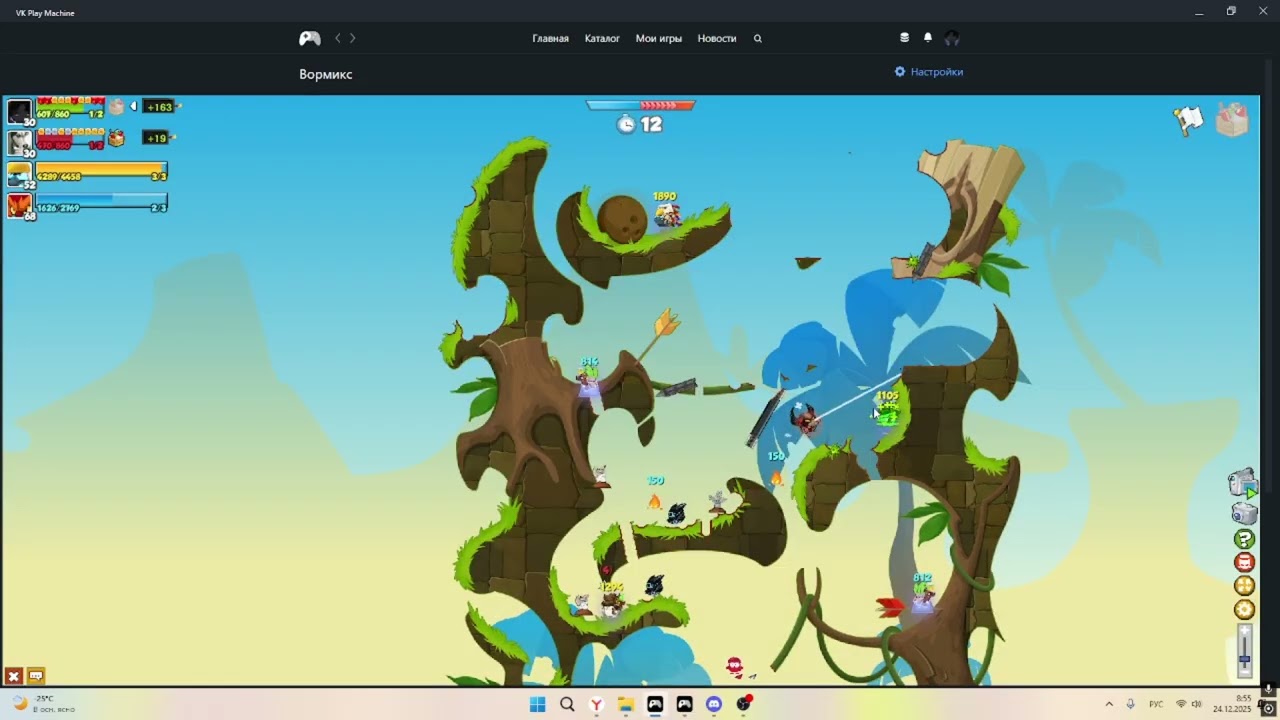Open notifications bell icon
Viewport: 1280px width, 720px height.
(928, 37)
